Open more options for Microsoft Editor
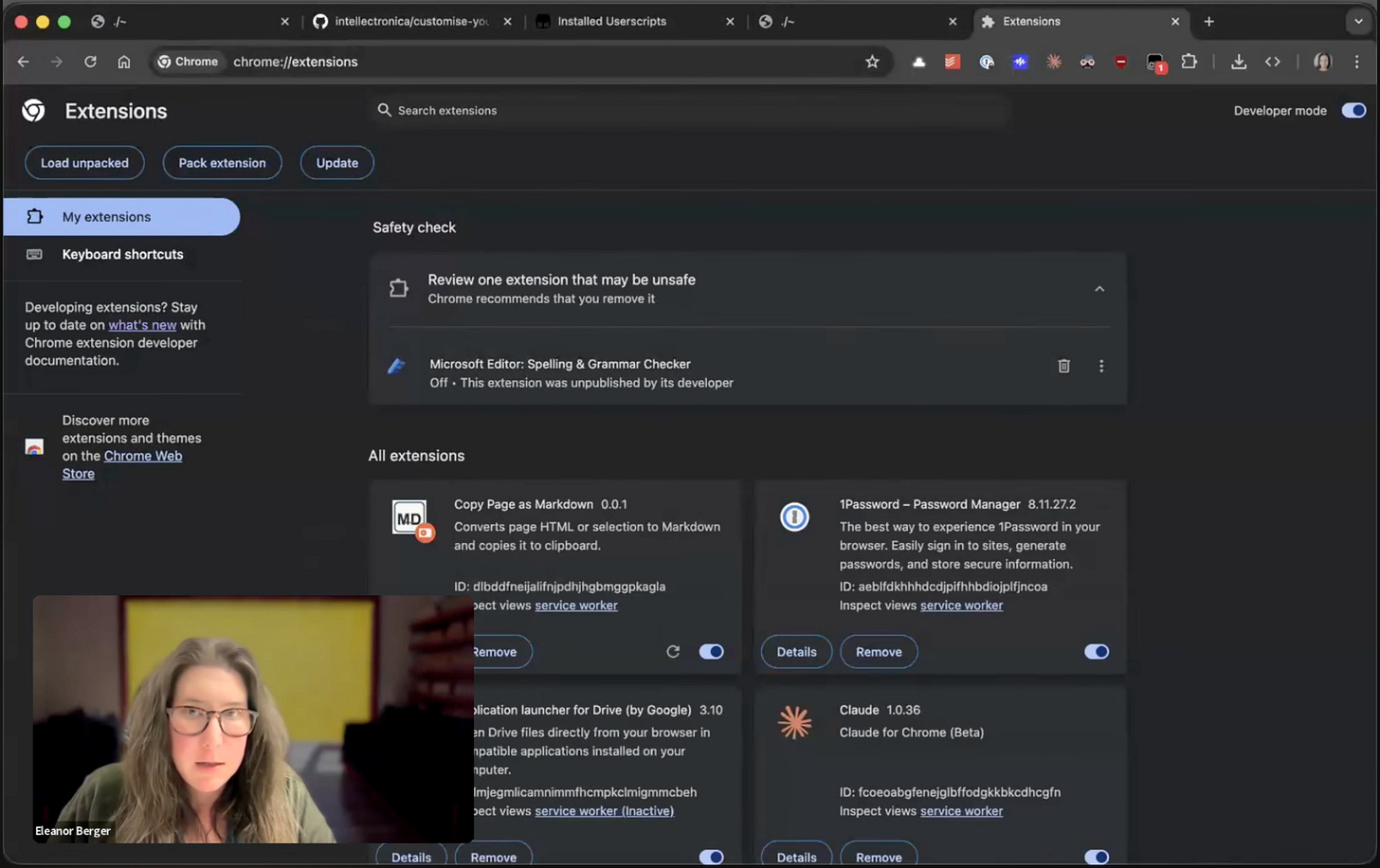 1100,366
